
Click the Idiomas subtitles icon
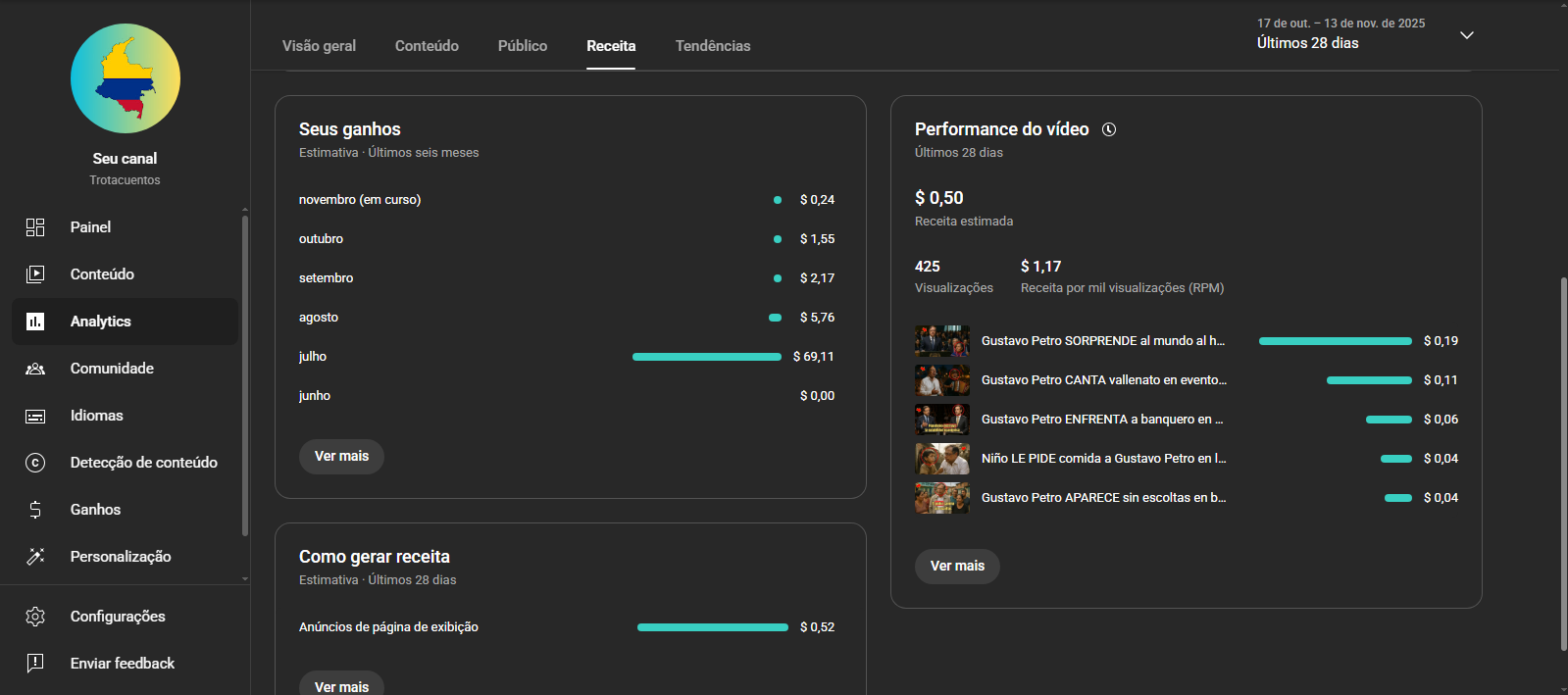tap(35, 416)
